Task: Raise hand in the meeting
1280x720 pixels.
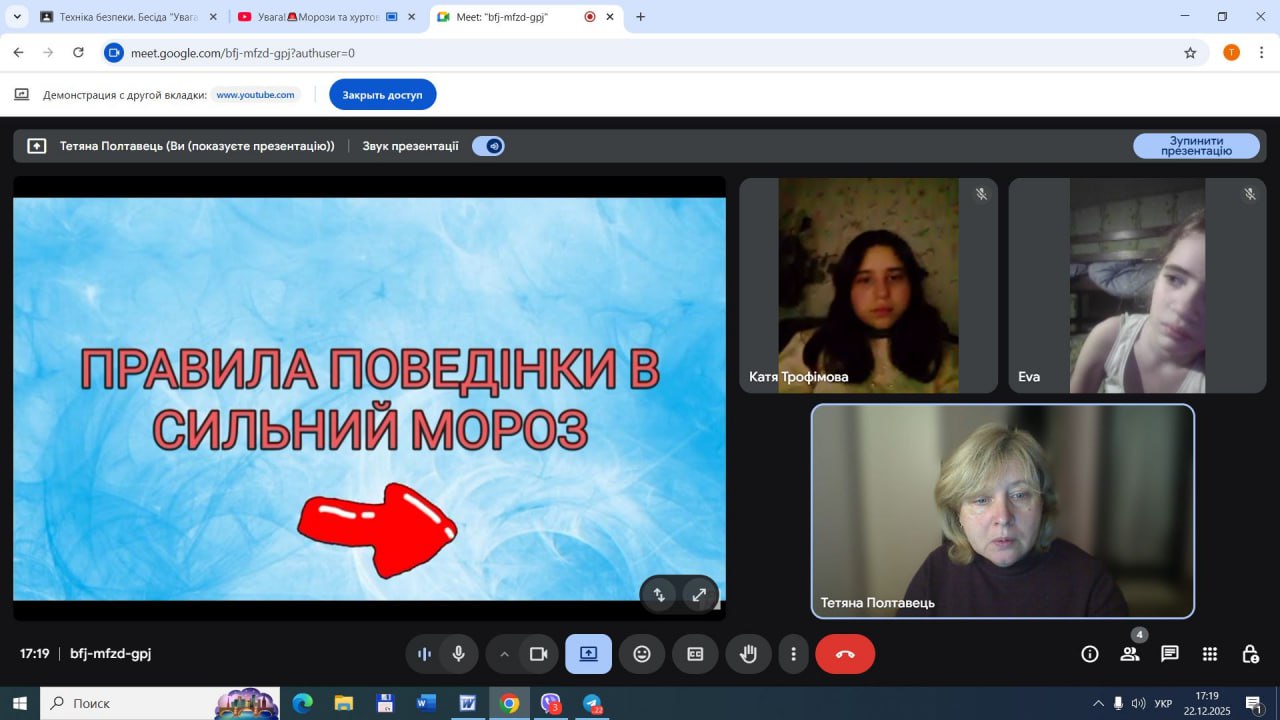Action: click(748, 654)
